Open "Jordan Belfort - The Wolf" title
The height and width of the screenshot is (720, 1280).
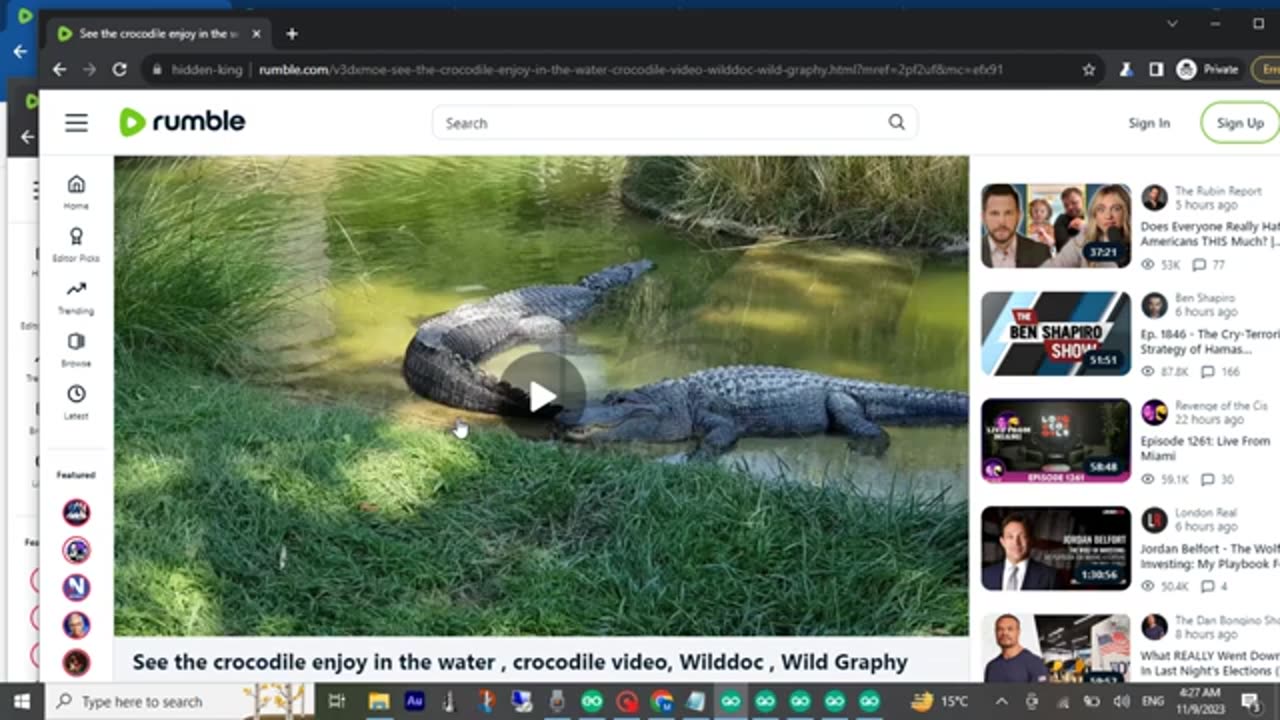[x=1210, y=556]
